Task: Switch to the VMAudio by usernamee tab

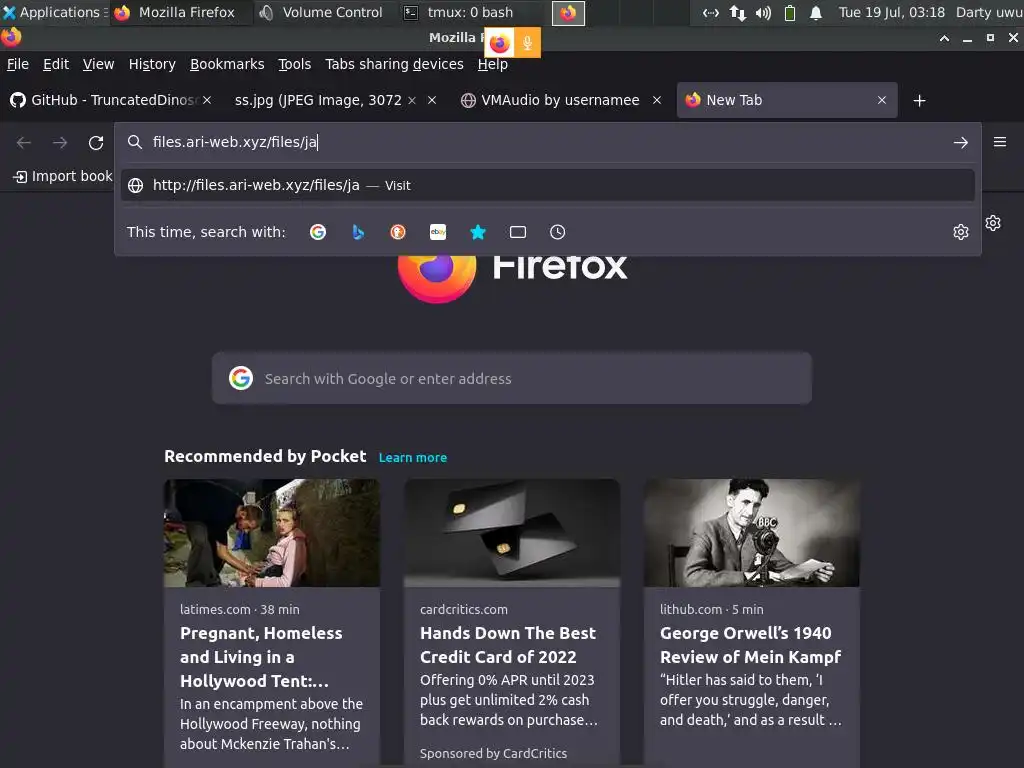Action: (x=560, y=100)
